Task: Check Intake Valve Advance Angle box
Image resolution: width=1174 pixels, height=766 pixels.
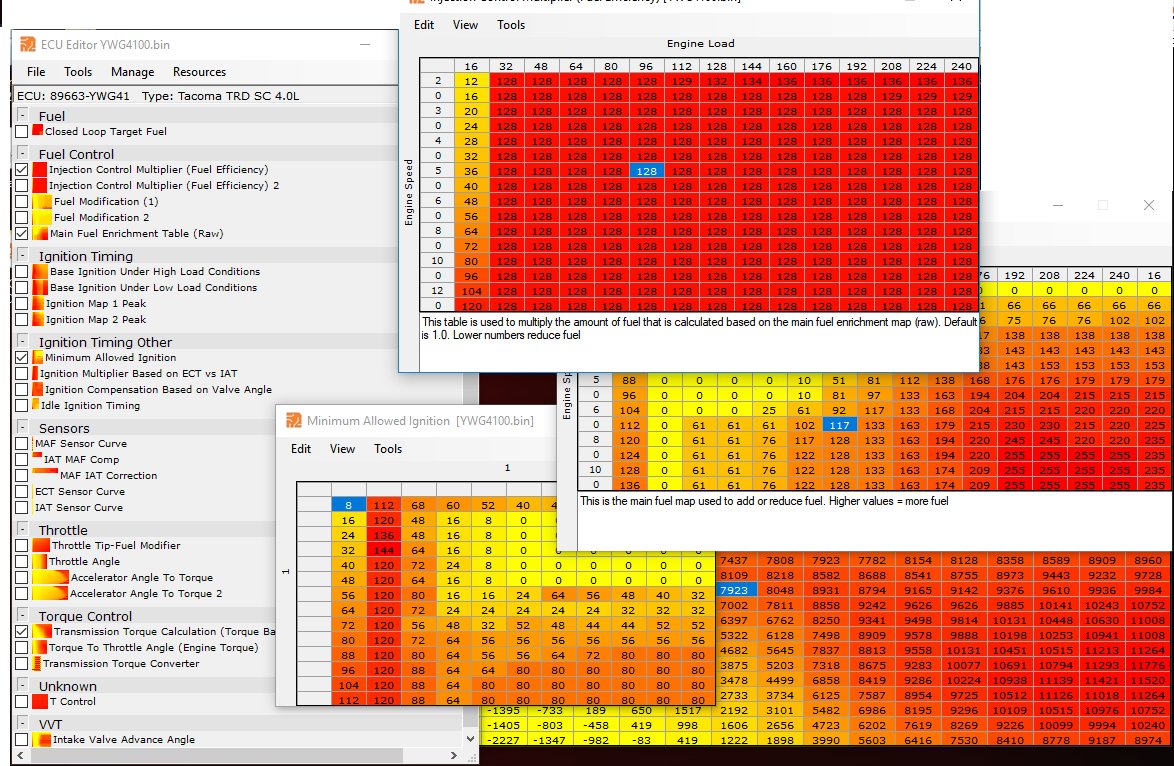Action: 22,740
